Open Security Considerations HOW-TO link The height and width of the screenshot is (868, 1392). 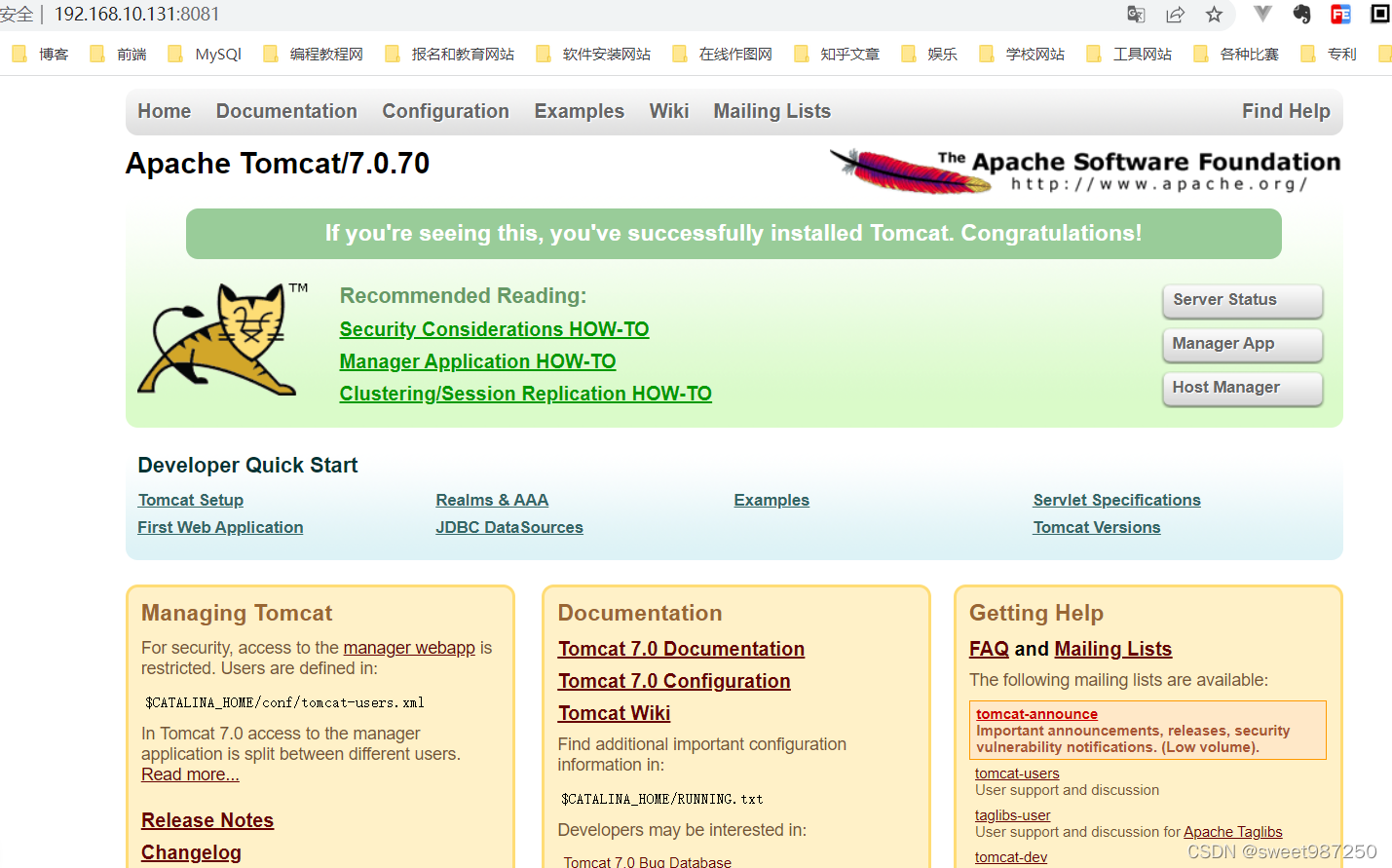pos(494,329)
